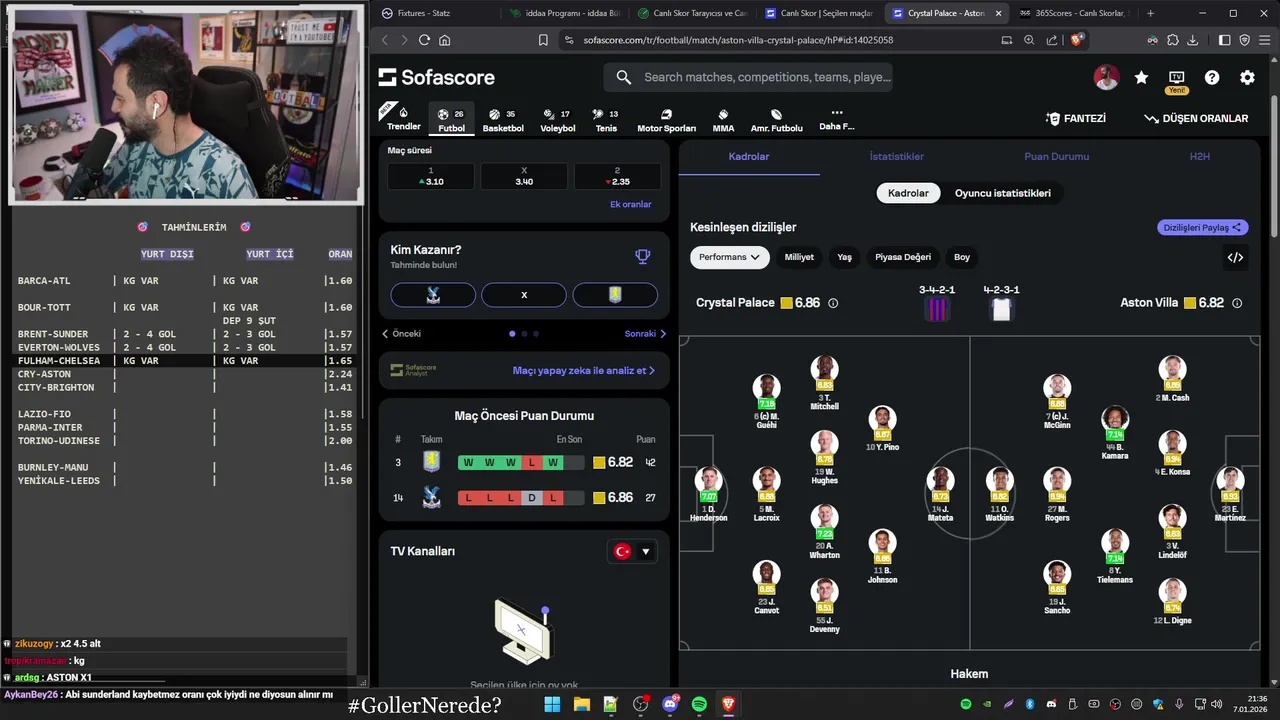
Task: Open the embed code icon
Action: [x=1235, y=257]
